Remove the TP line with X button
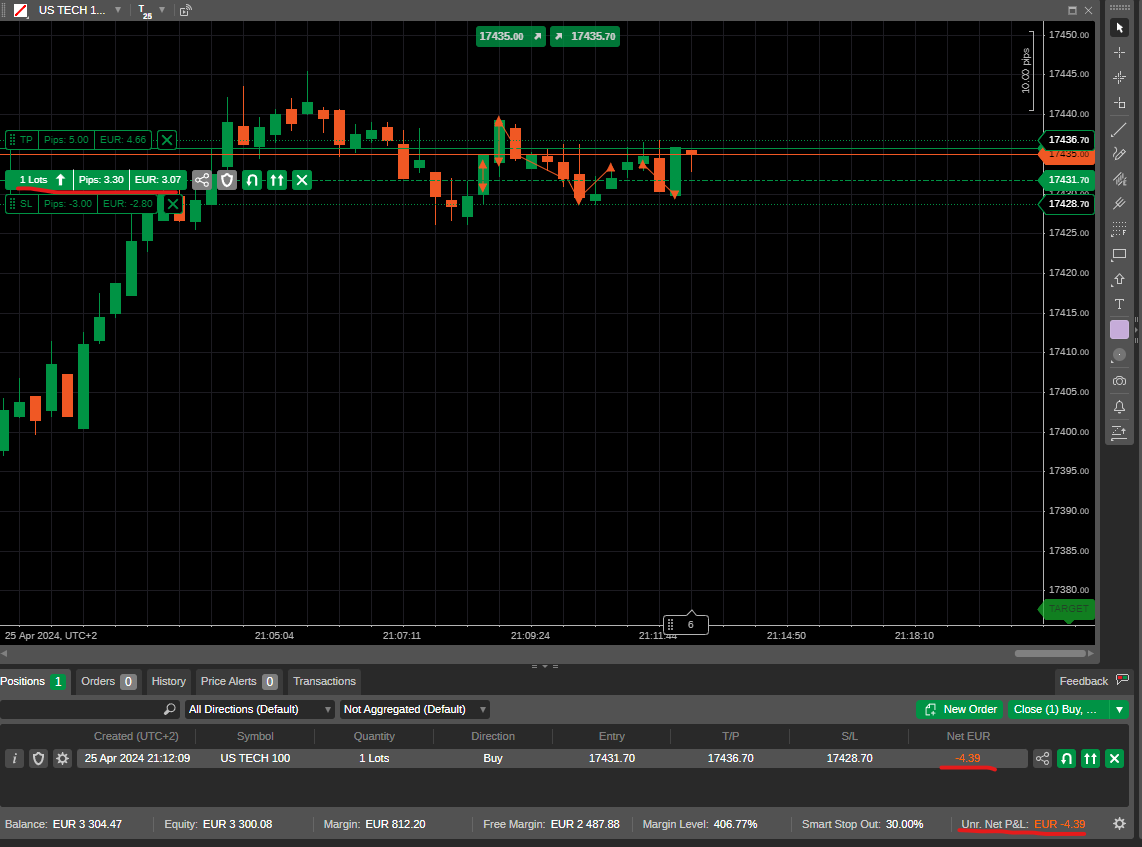Viewport: 1142px width, 847px height. point(167,140)
